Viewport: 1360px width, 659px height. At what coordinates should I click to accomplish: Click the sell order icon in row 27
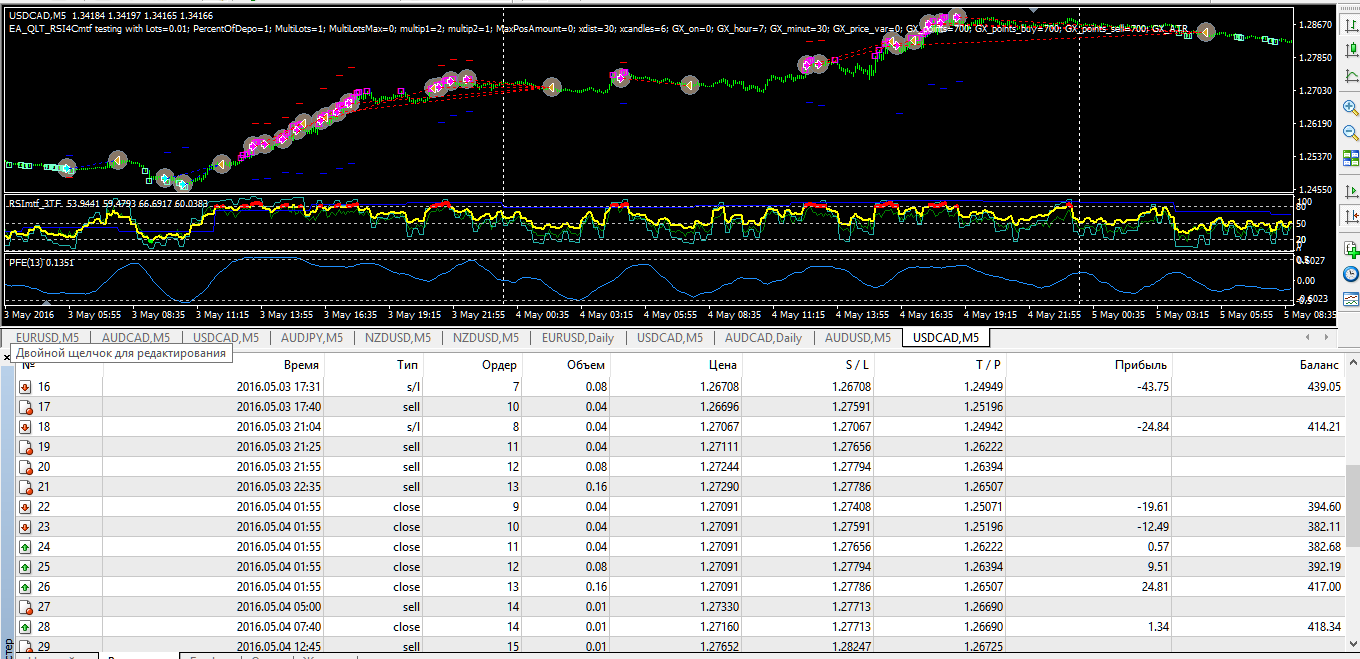coord(27,607)
